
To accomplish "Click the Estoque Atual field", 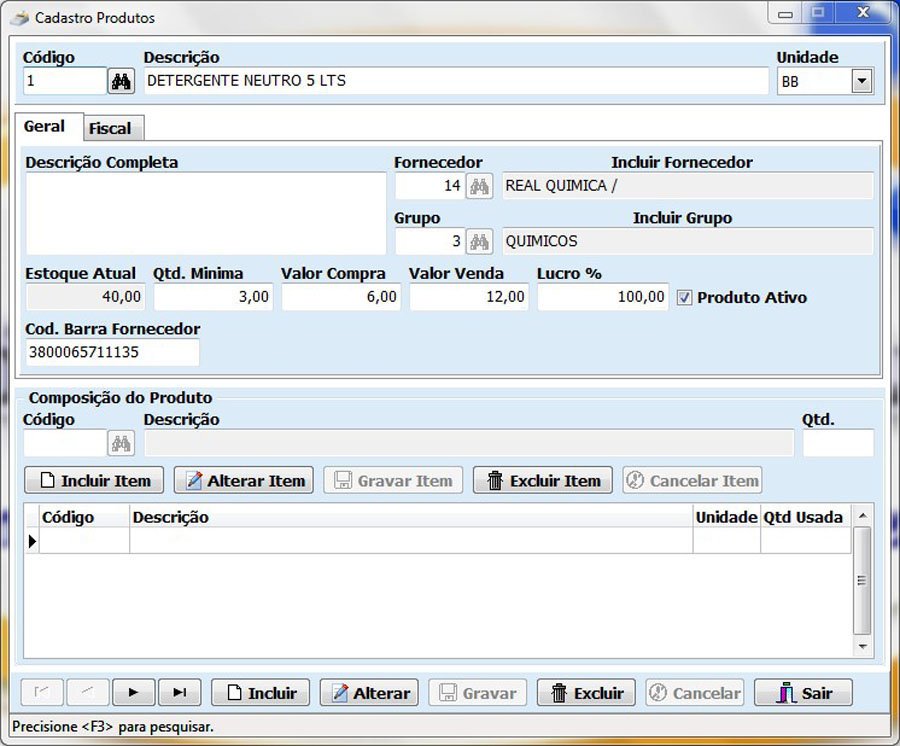I will (86, 297).
